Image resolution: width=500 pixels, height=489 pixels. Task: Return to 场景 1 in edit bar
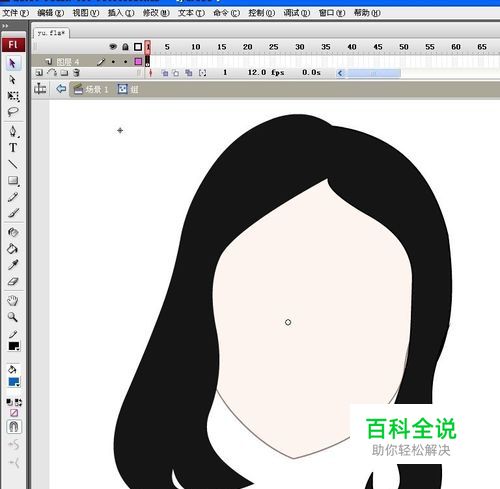pyautogui.click(x=91, y=89)
